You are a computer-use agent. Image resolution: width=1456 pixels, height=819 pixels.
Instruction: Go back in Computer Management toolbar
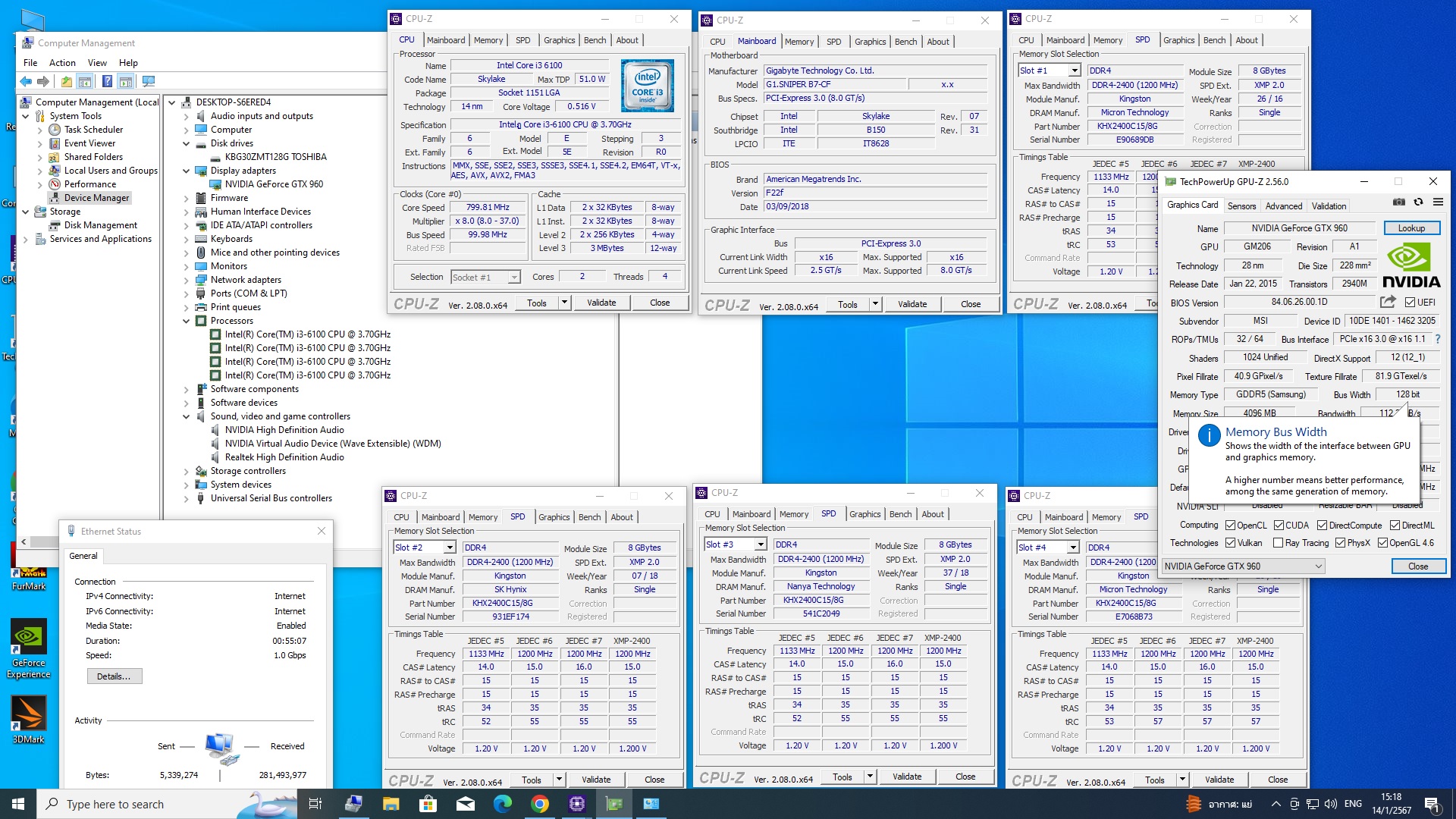(x=26, y=81)
